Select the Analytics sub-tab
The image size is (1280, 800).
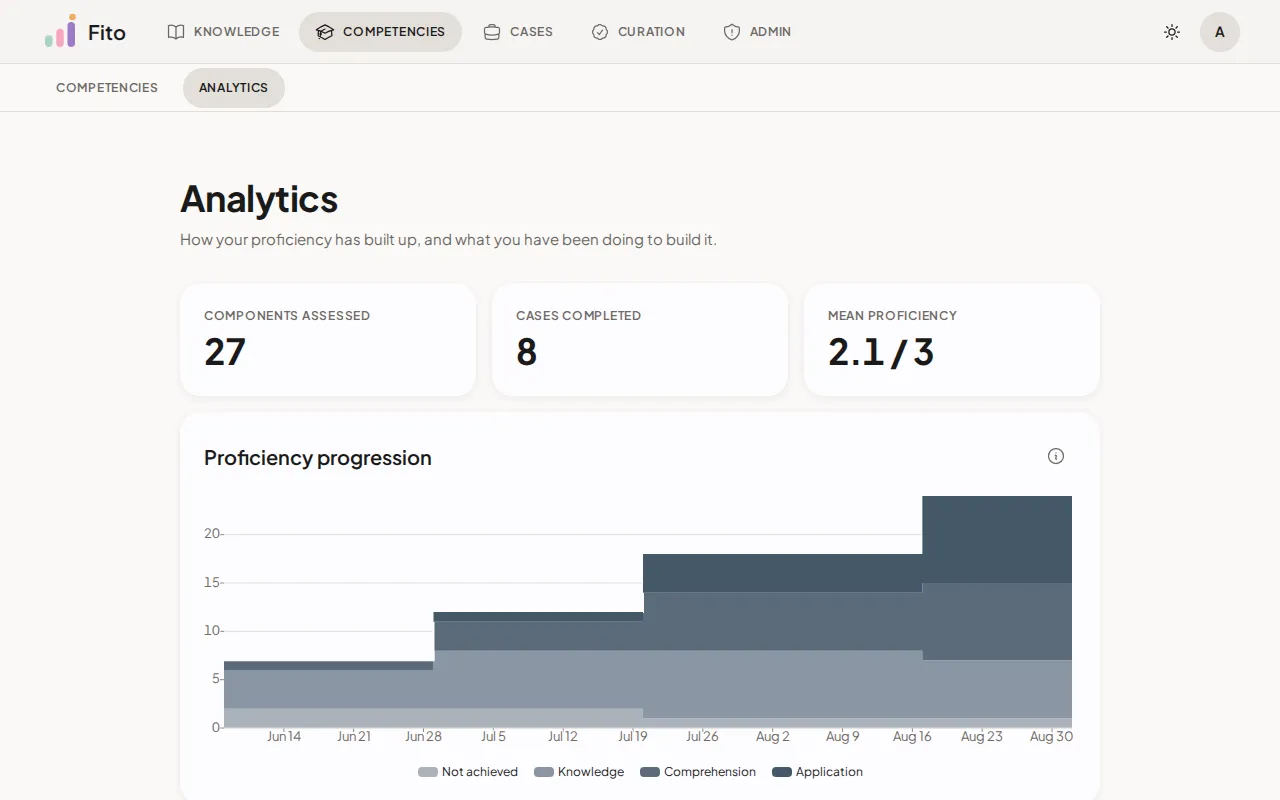(x=234, y=88)
